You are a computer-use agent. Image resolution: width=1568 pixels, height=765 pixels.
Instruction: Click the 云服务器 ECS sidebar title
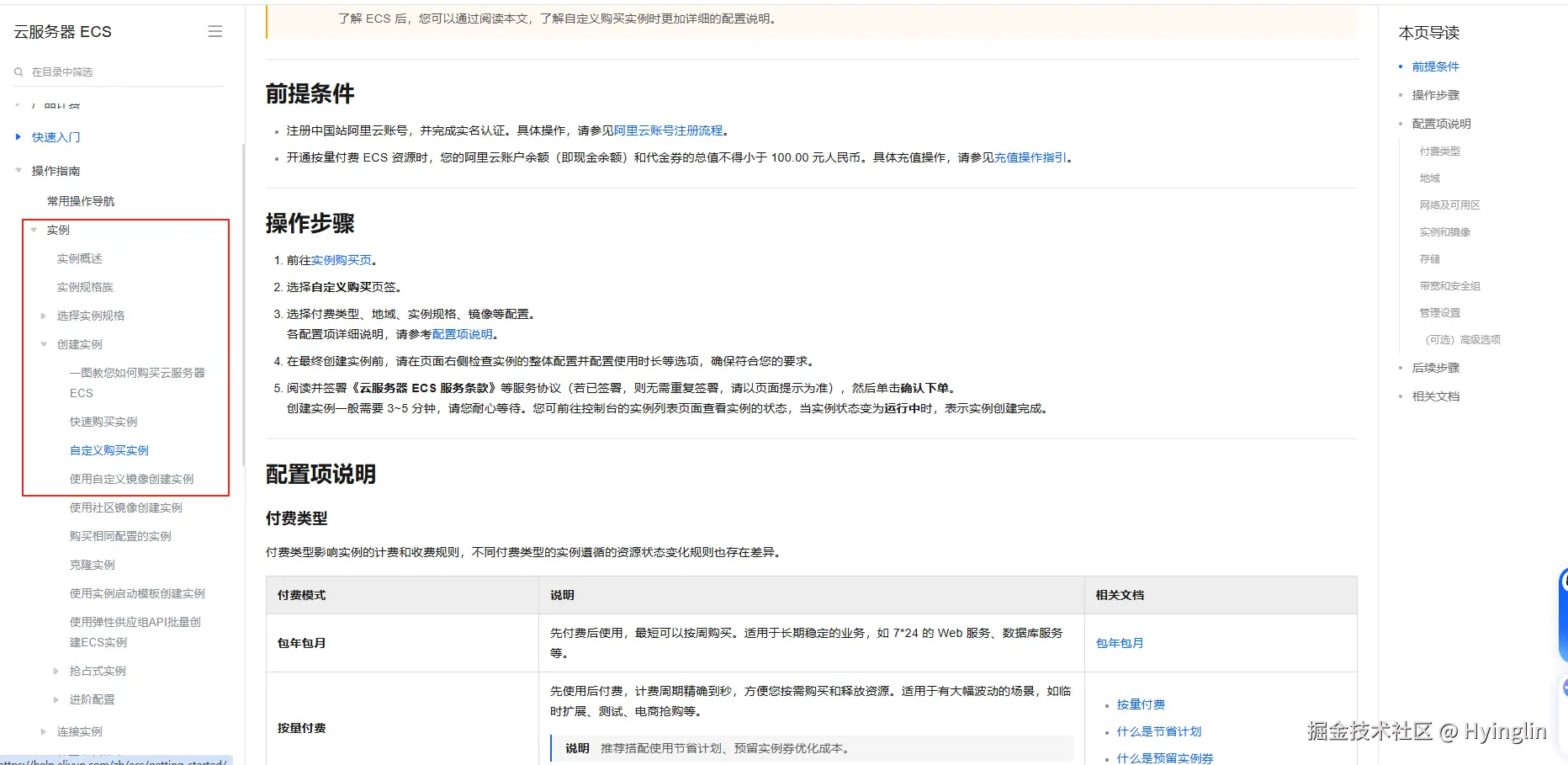pyautogui.click(x=63, y=32)
